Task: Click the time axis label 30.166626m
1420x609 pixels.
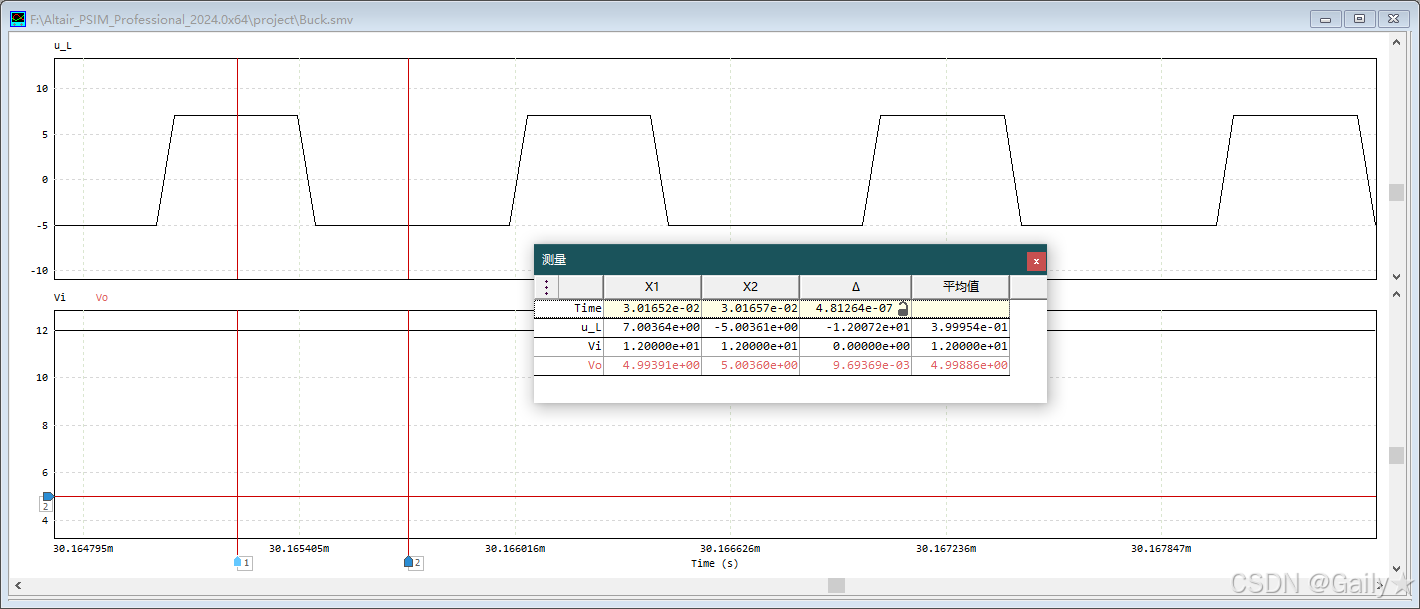Action: (x=730, y=548)
